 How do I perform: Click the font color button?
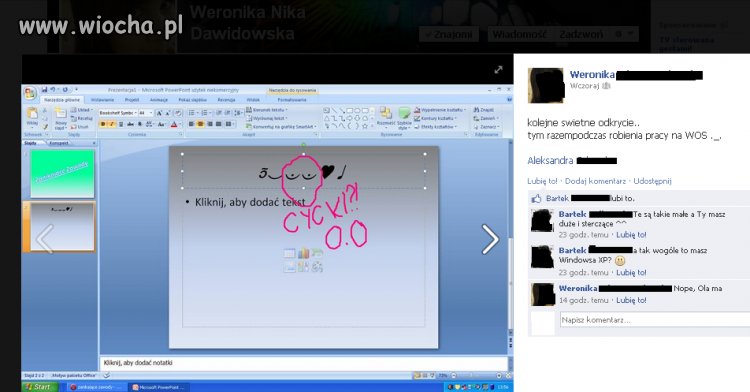[175, 124]
